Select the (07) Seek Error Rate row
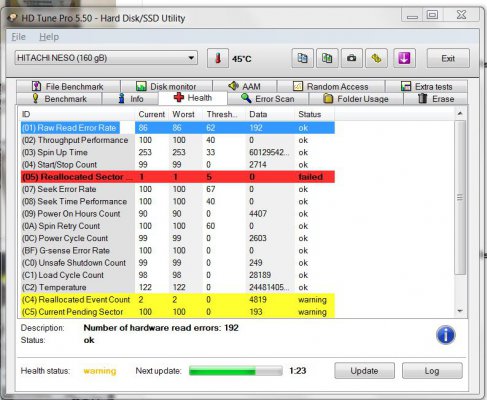The image size is (487, 400). coord(178,189)
